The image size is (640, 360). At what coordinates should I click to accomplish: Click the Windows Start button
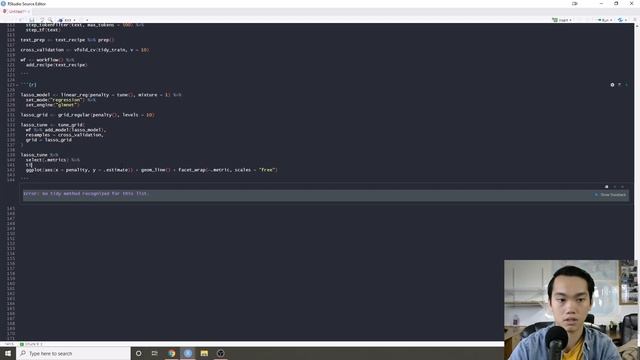coord(8,353)
